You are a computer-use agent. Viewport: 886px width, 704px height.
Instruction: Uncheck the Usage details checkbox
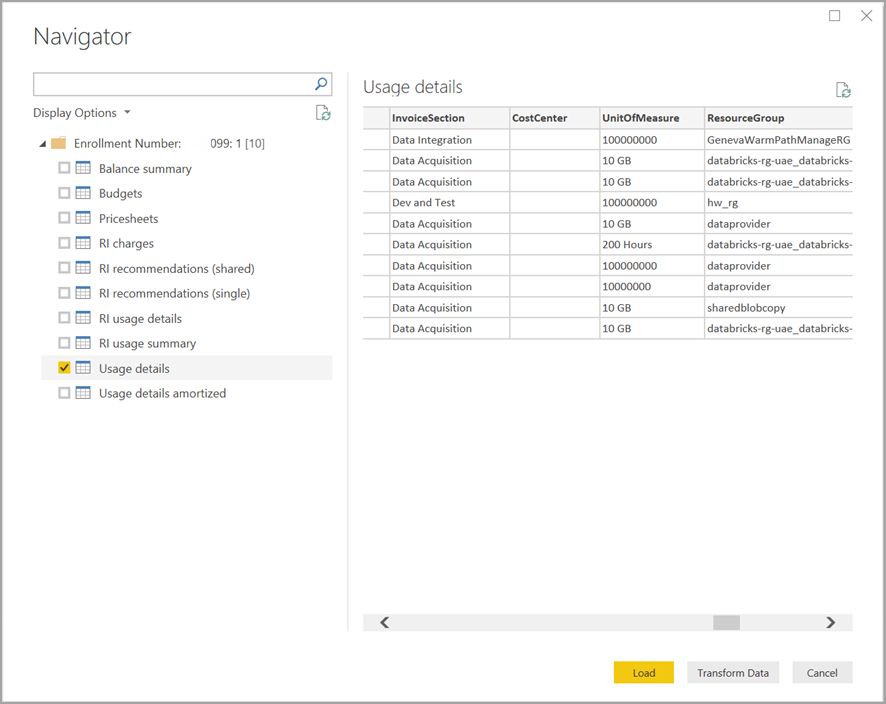[x=63, y=368]
